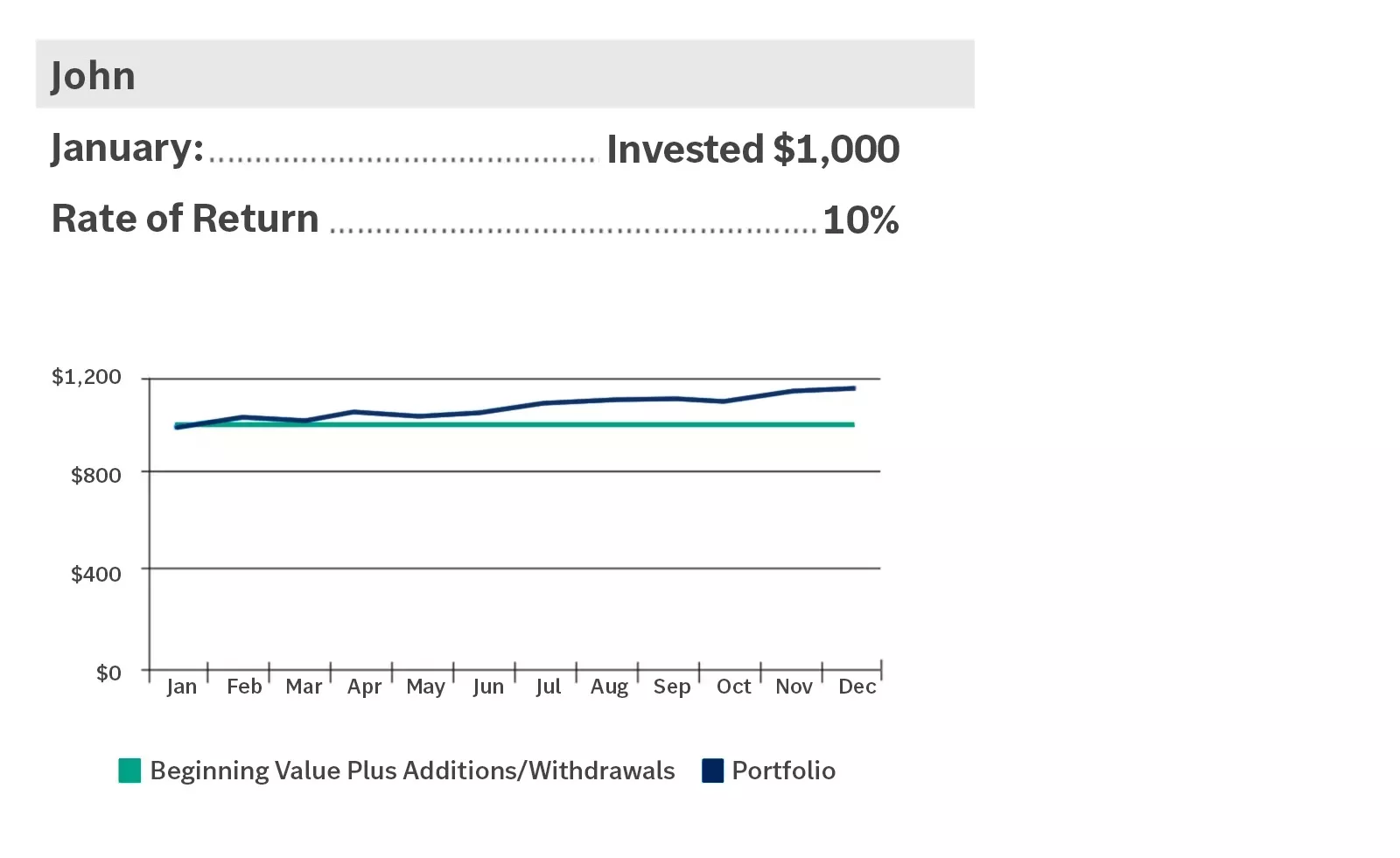Click the Sep month label
The height and width of the screenshot is (858, 1400).
[671, 687]
